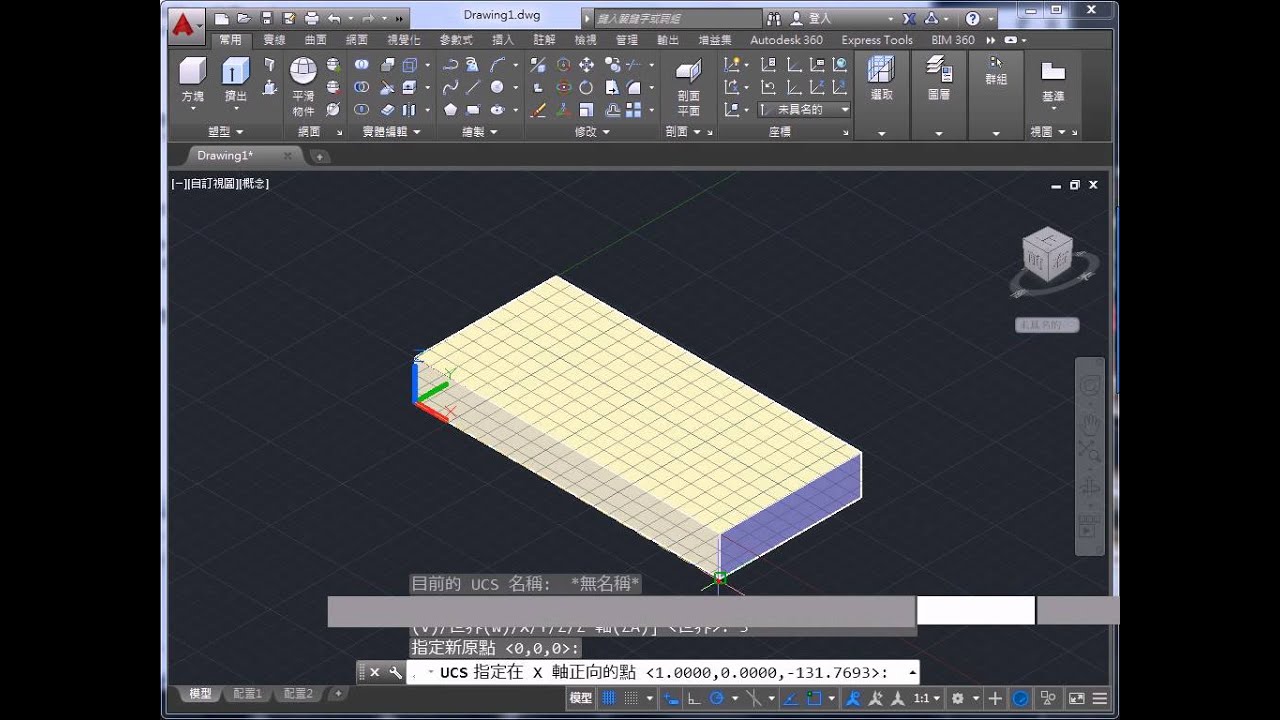This screenshot has width=1280, height=720.
Task: Click the viewport controls [-] label
Action: pos(178,184)
